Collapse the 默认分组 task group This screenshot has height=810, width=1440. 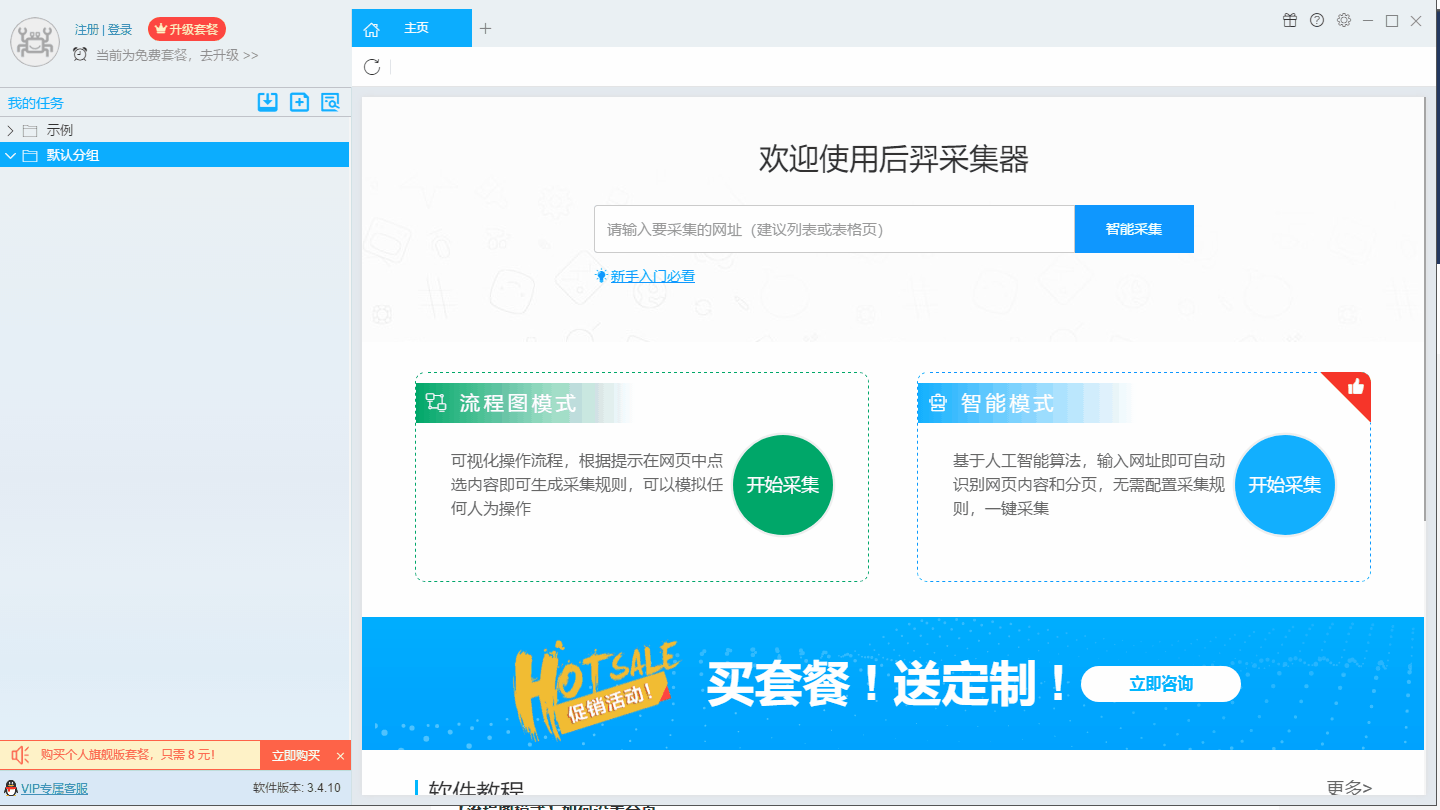10,155
